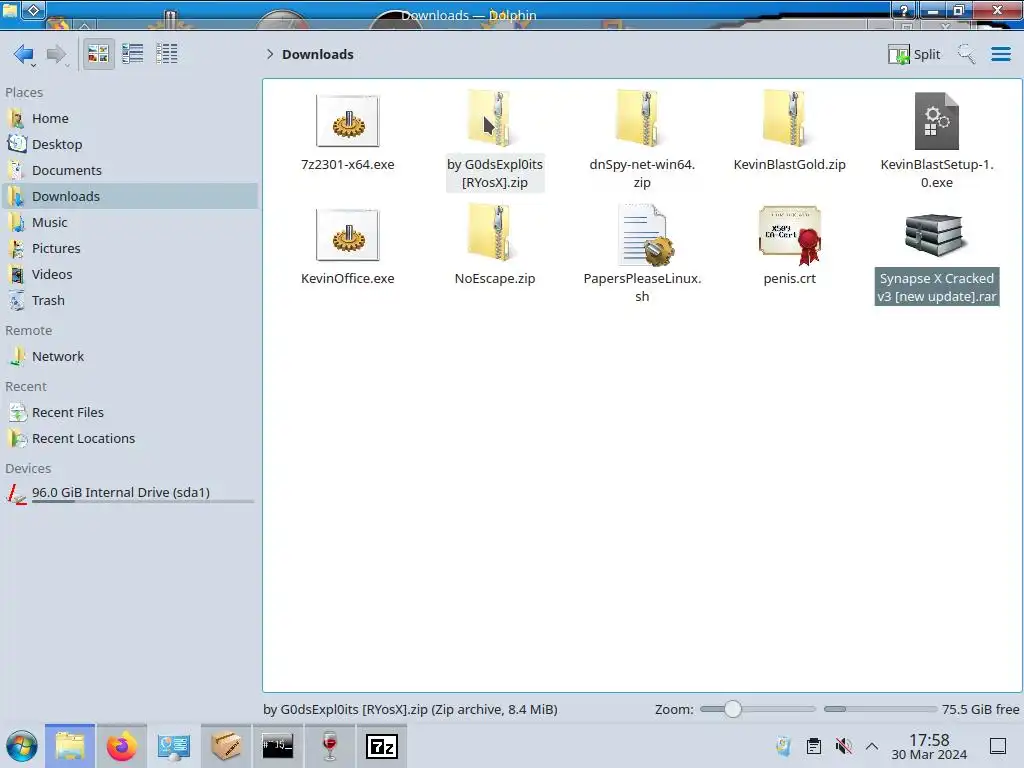
Task: Select KevinBlastSetup-1.0.exe file icon
Action: [x=936, y=121]
